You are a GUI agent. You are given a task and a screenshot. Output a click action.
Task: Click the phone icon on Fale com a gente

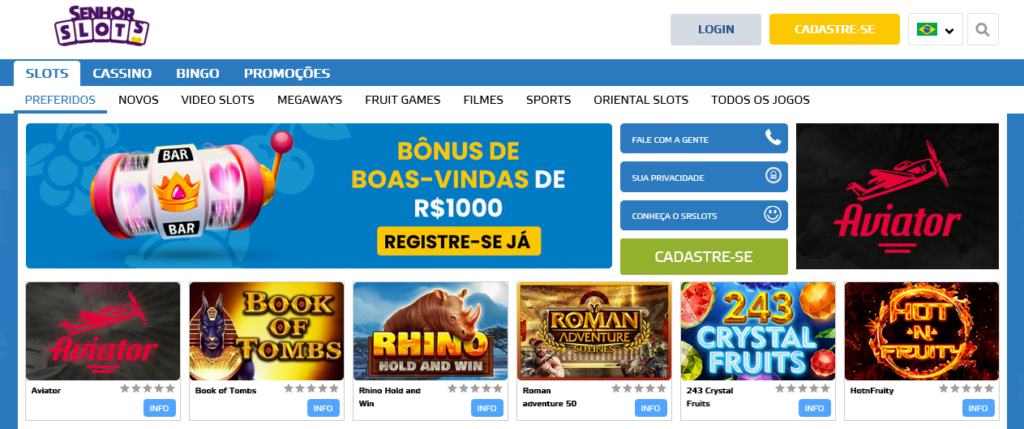[x=773, y=138]
